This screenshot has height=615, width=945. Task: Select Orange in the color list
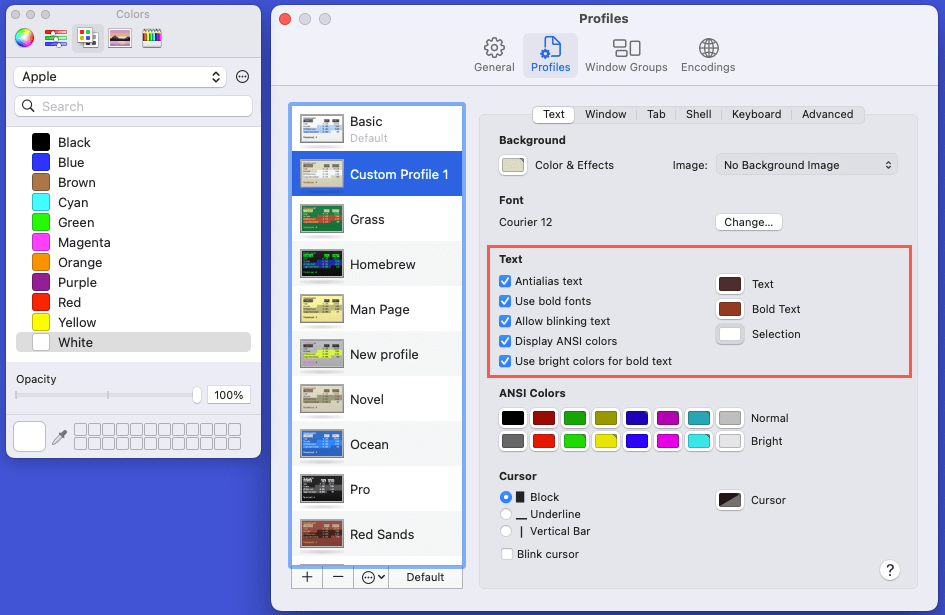133,262
